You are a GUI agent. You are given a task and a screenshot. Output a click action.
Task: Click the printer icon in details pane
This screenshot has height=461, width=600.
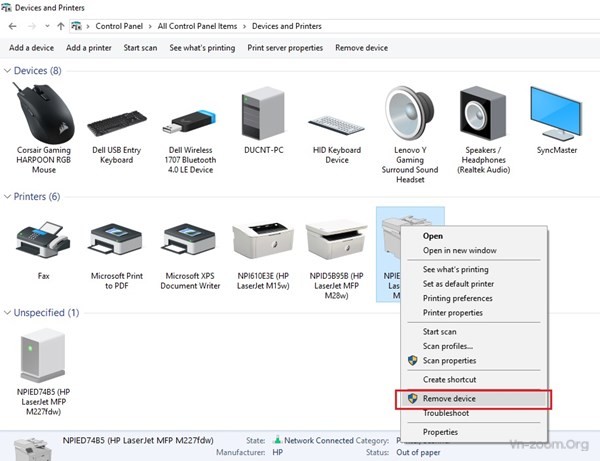(33, 449)
